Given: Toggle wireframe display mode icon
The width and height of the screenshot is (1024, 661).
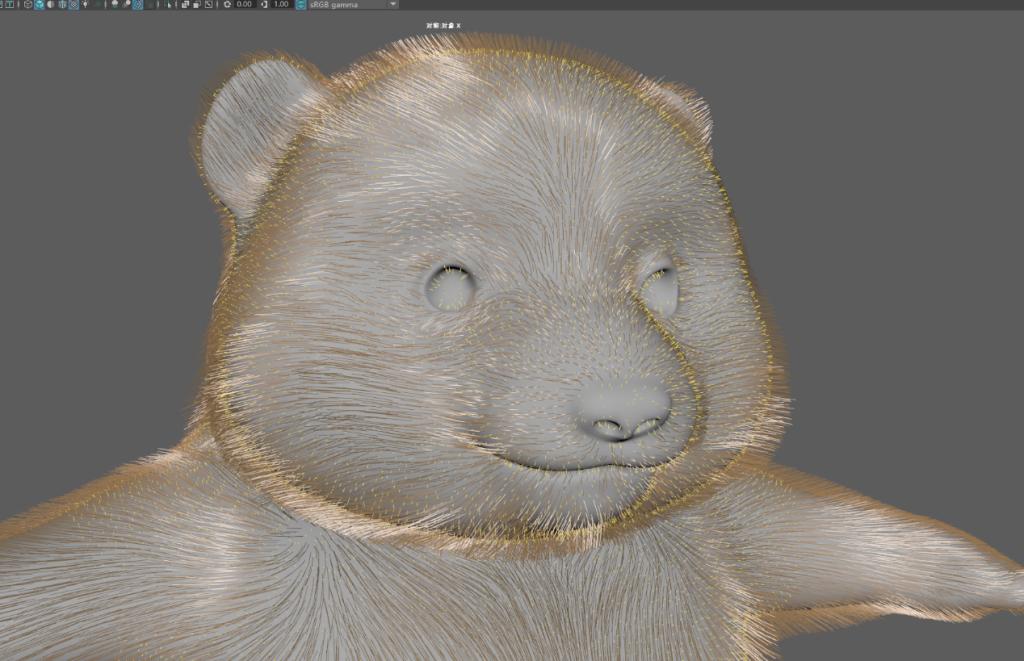Looking at the screenshot, I should click(x=27, y=5).
